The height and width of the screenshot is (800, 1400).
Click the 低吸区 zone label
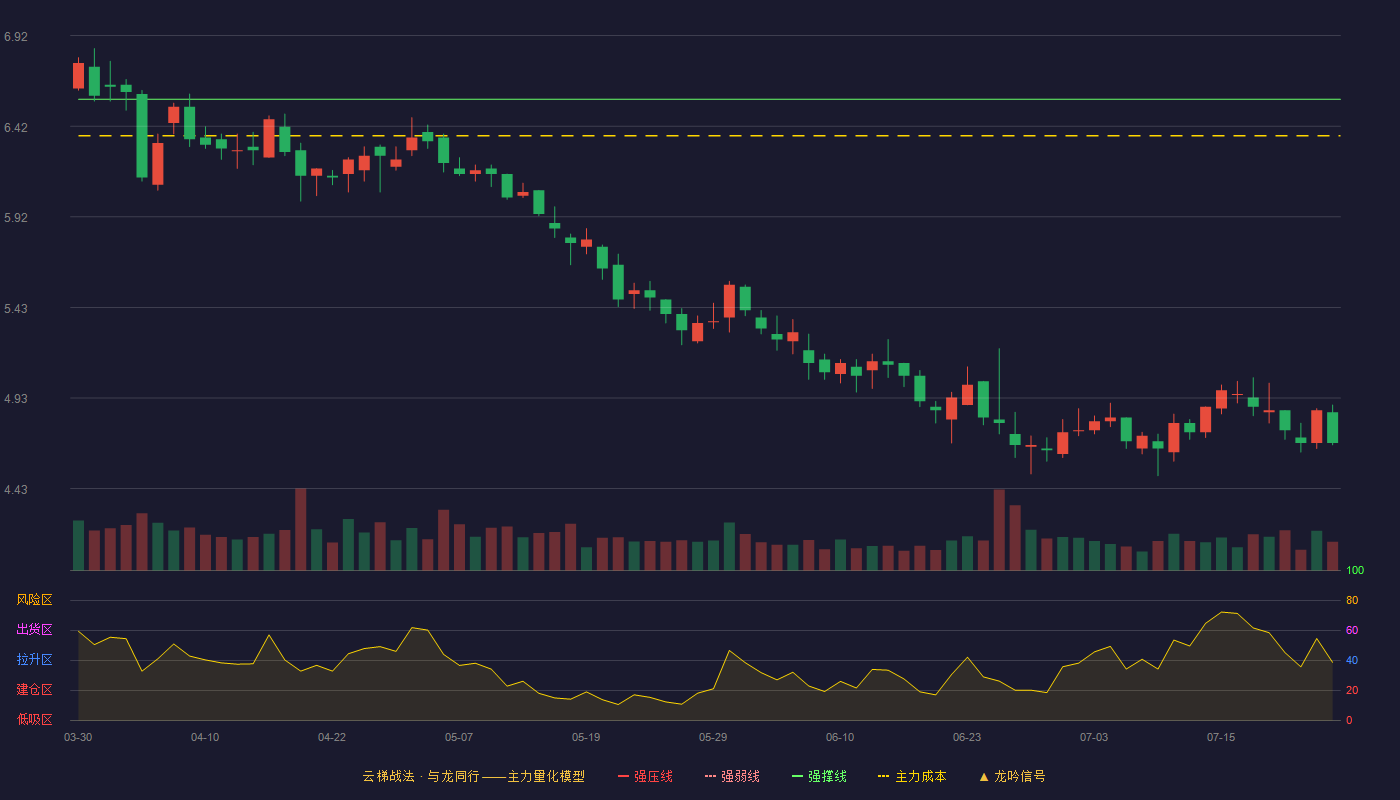[x=34, y=719]
